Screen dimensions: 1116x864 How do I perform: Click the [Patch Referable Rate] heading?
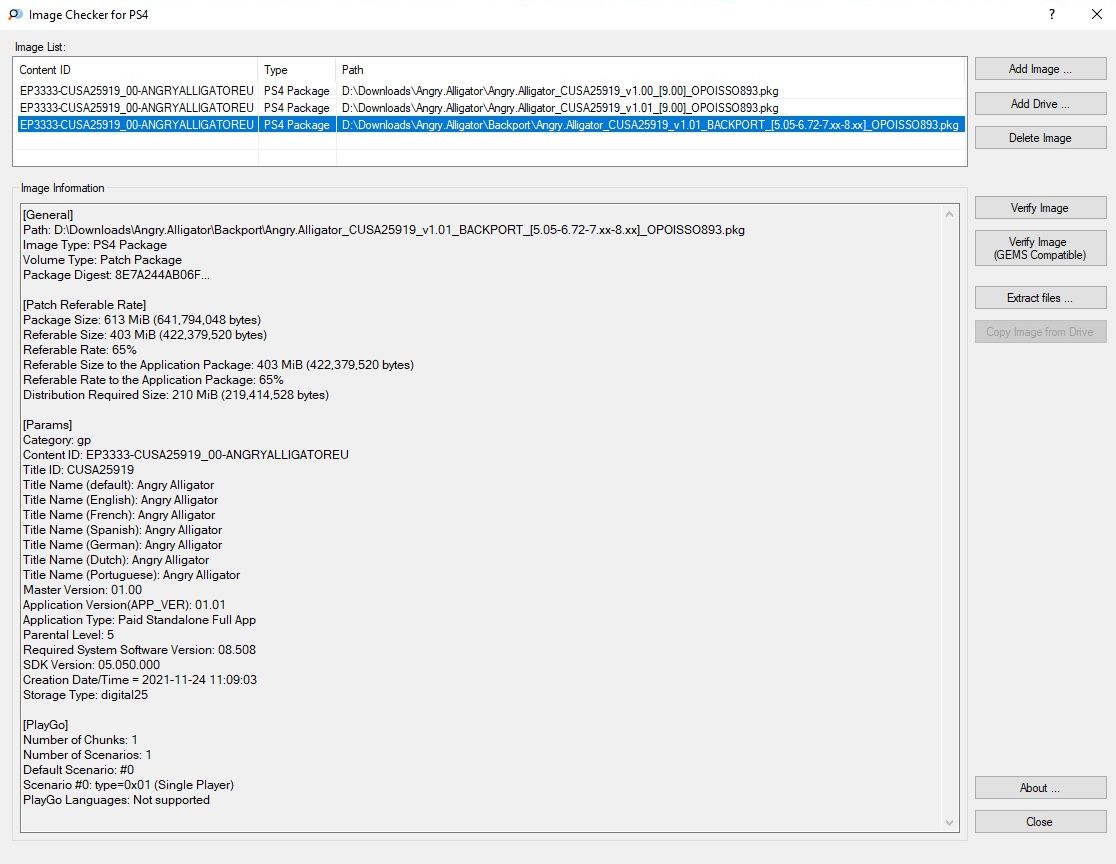(x=85, y=305)
